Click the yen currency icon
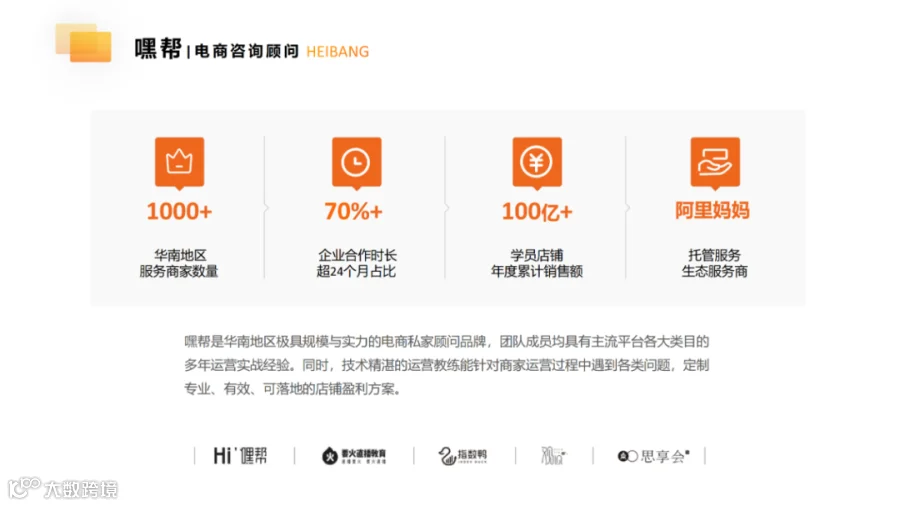This screenshot has height=506, width=900. [537, 163]
